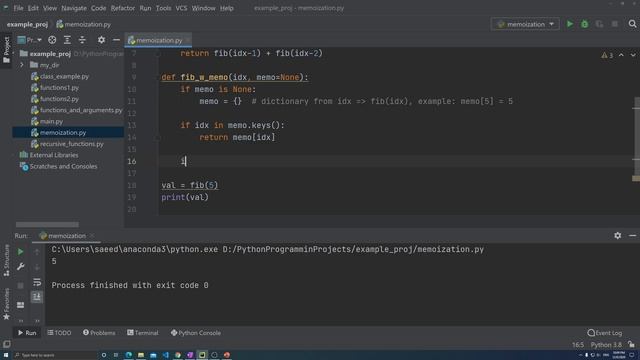This screenshot has width=640, height=360.
Task: Click the 16:5 line position in status bar
Action: 578,345
